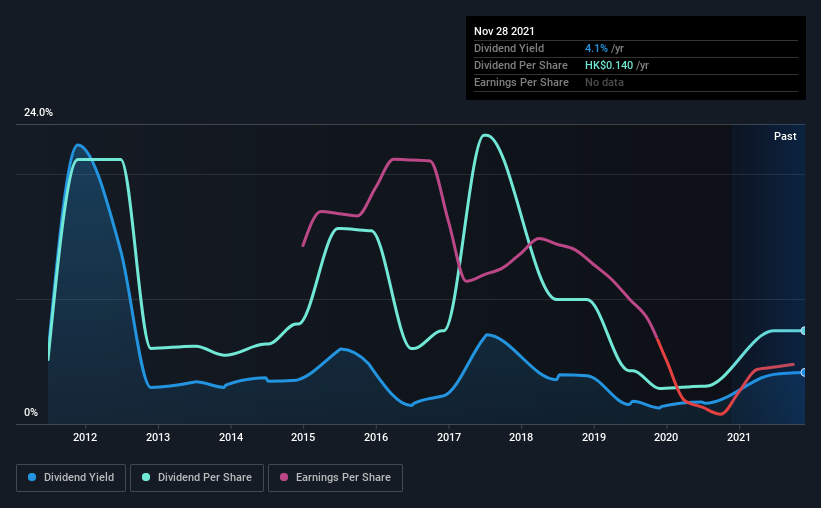Click the 0% y-axis label
This screenshot has height=508, width=821.
tap(31, 413)
